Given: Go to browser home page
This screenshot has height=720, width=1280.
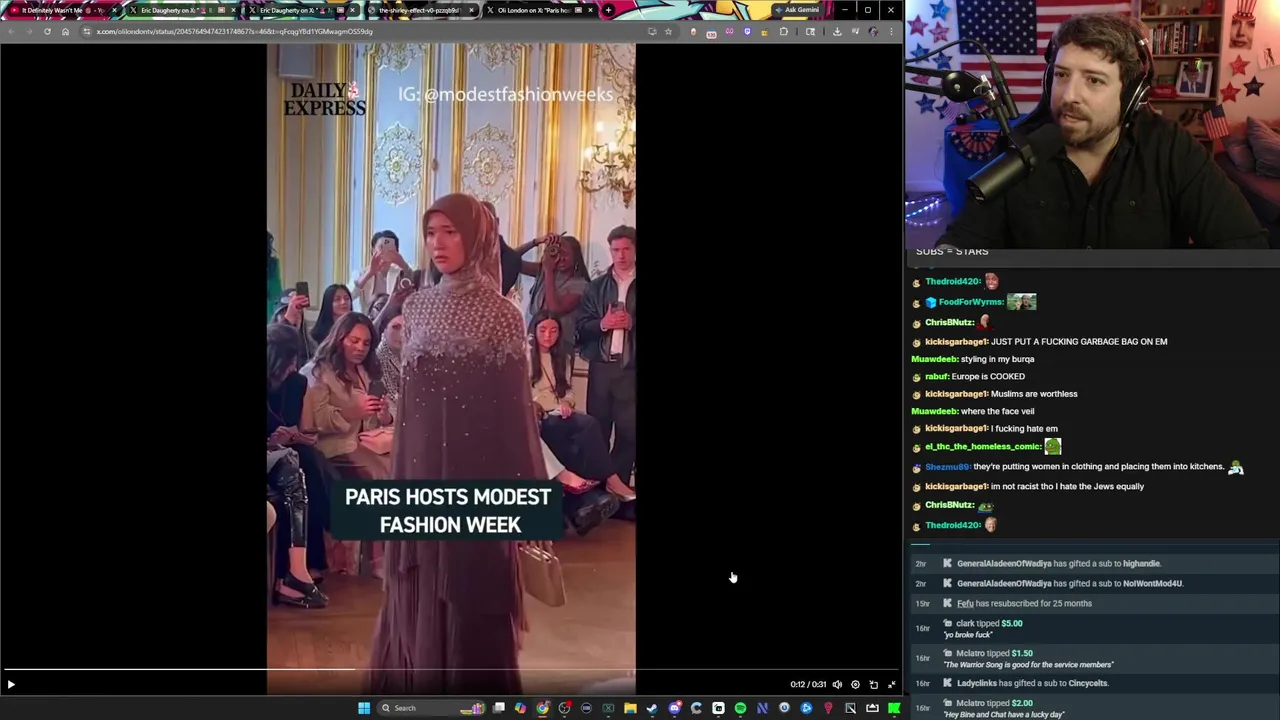Looking at the screenshot, I should 65,31.
